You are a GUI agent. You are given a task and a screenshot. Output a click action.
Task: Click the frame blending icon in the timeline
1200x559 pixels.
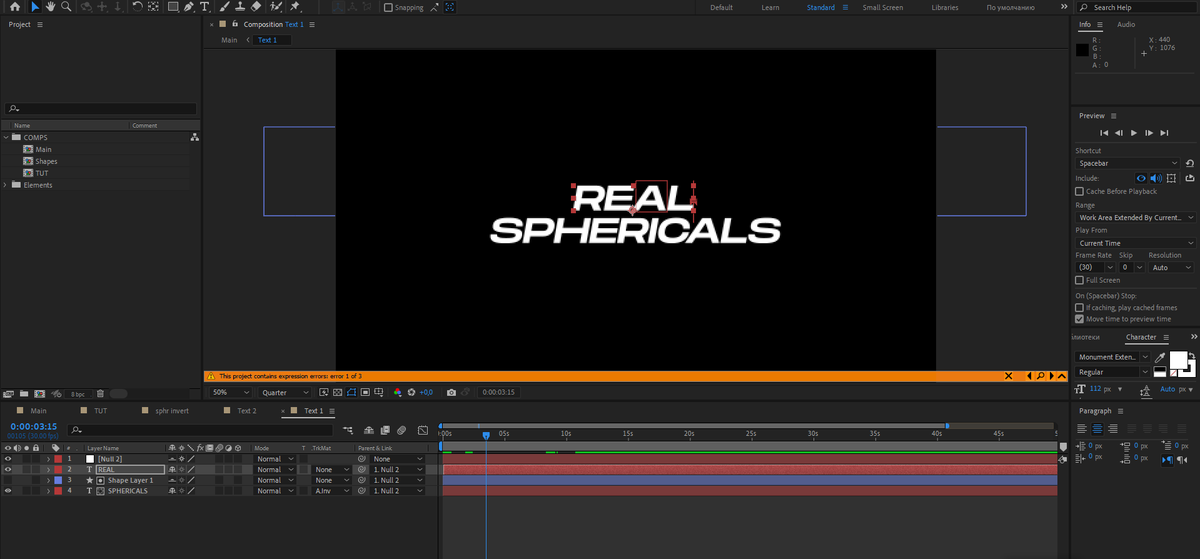pos(385,430)
